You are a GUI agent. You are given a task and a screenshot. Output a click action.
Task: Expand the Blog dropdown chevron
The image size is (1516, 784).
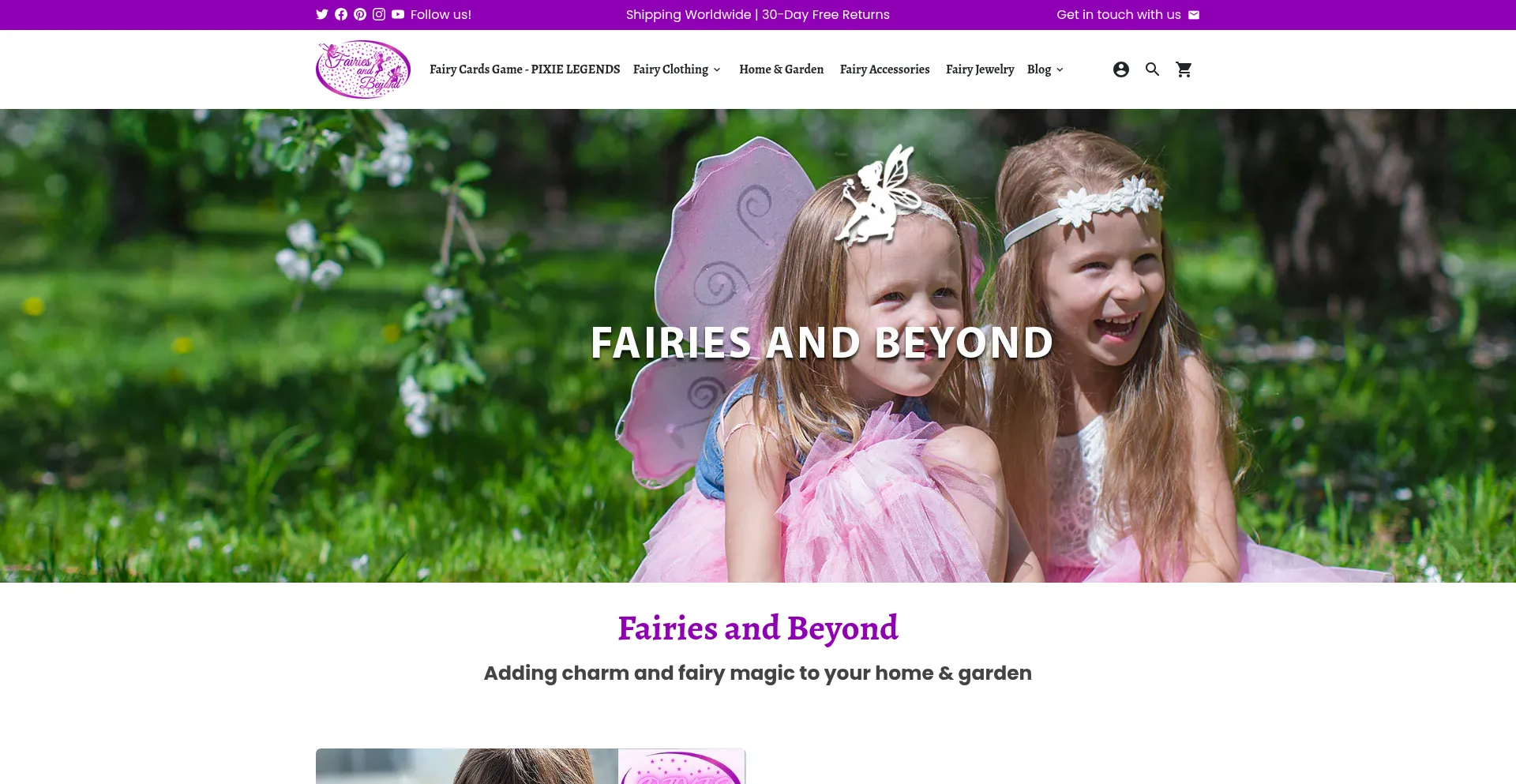pyautogui.click(x=1060, y=69)
